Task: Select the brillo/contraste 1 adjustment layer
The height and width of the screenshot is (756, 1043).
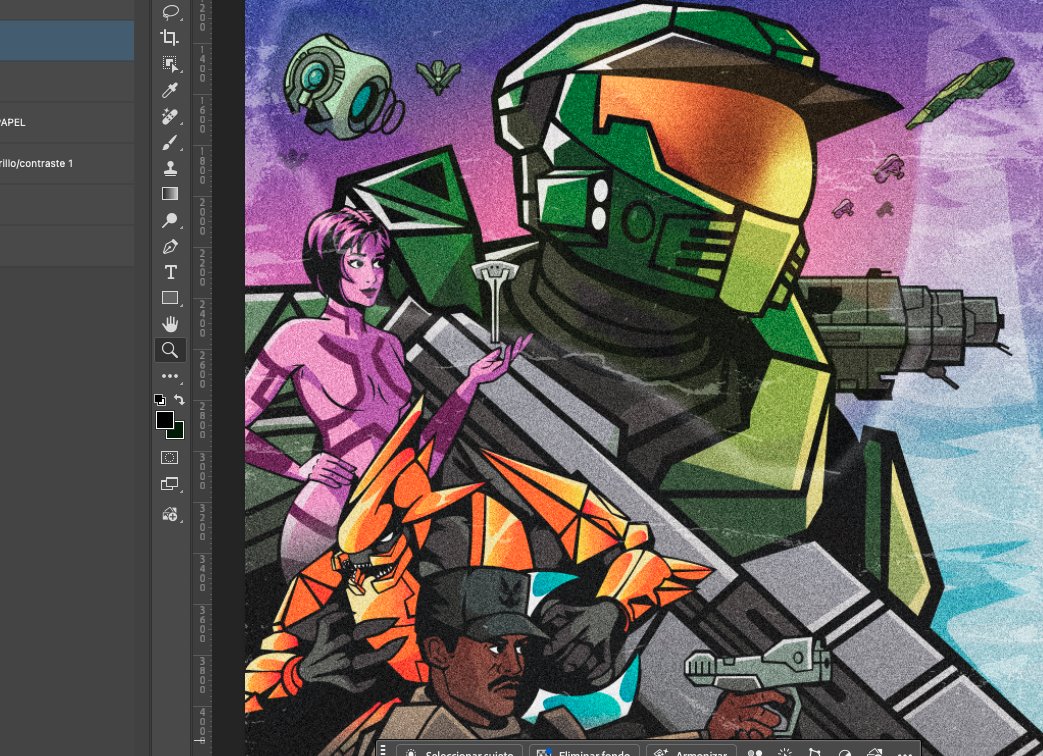Action: (67, 164)
